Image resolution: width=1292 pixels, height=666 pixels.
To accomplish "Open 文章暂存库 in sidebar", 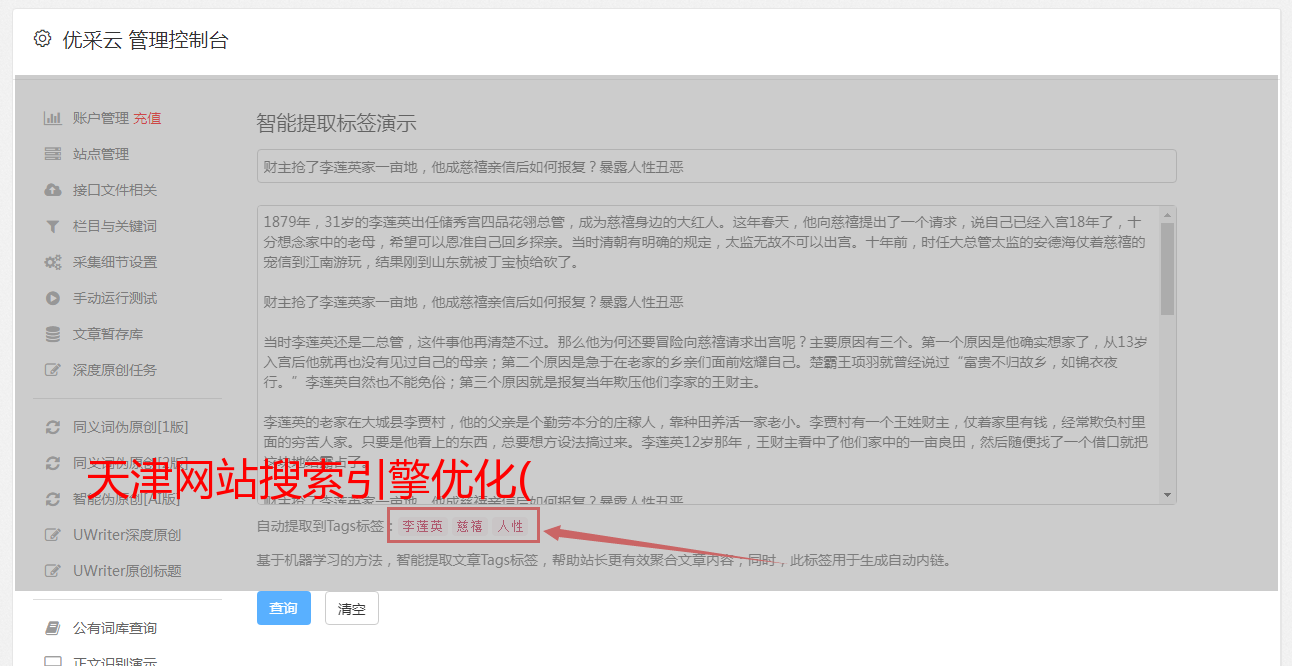I will coord(108,334).
